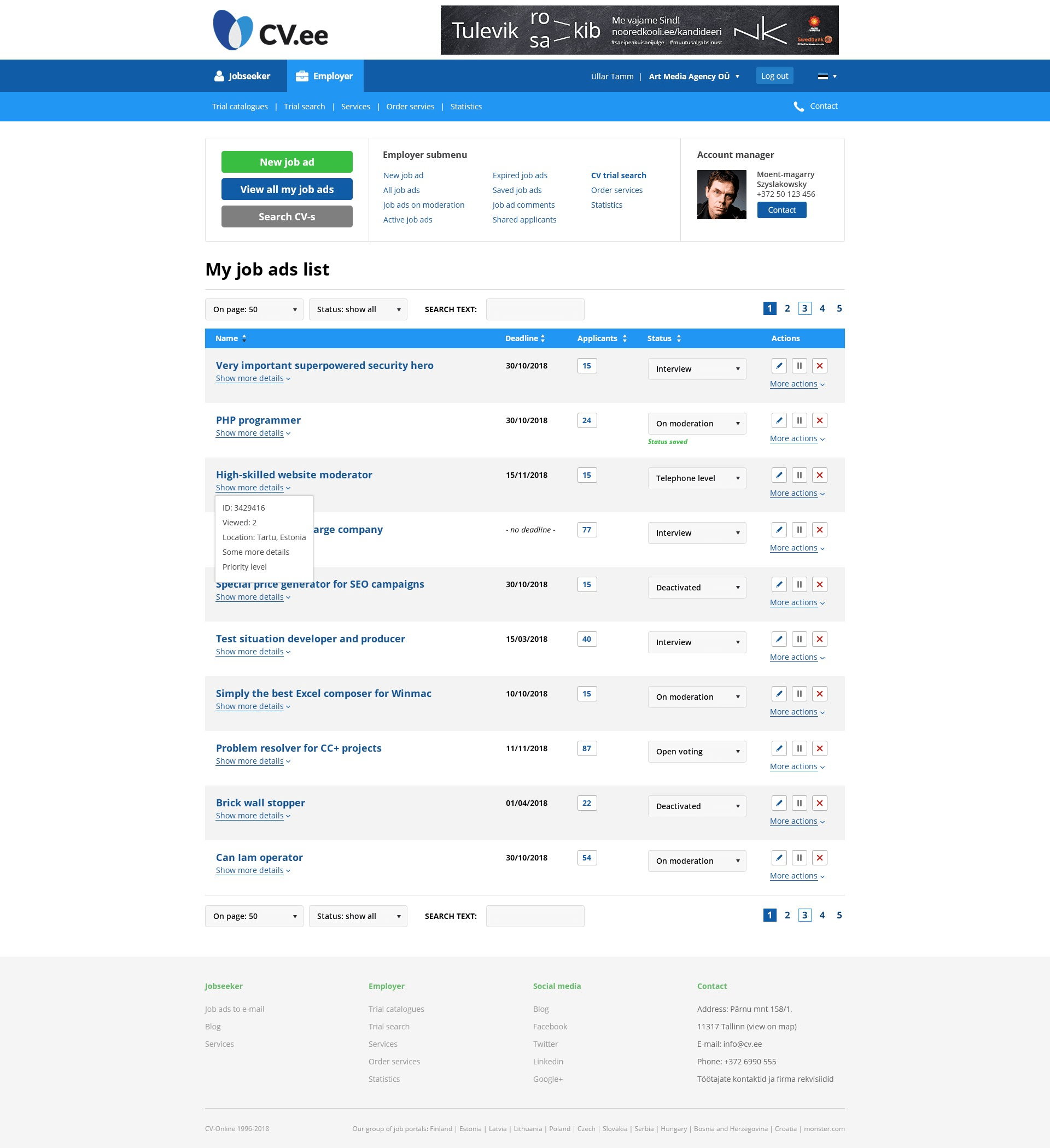Pause the High-skilled website moderator ad
The width and height of the screenshot is (1050, 1148).
coord(800,475)
